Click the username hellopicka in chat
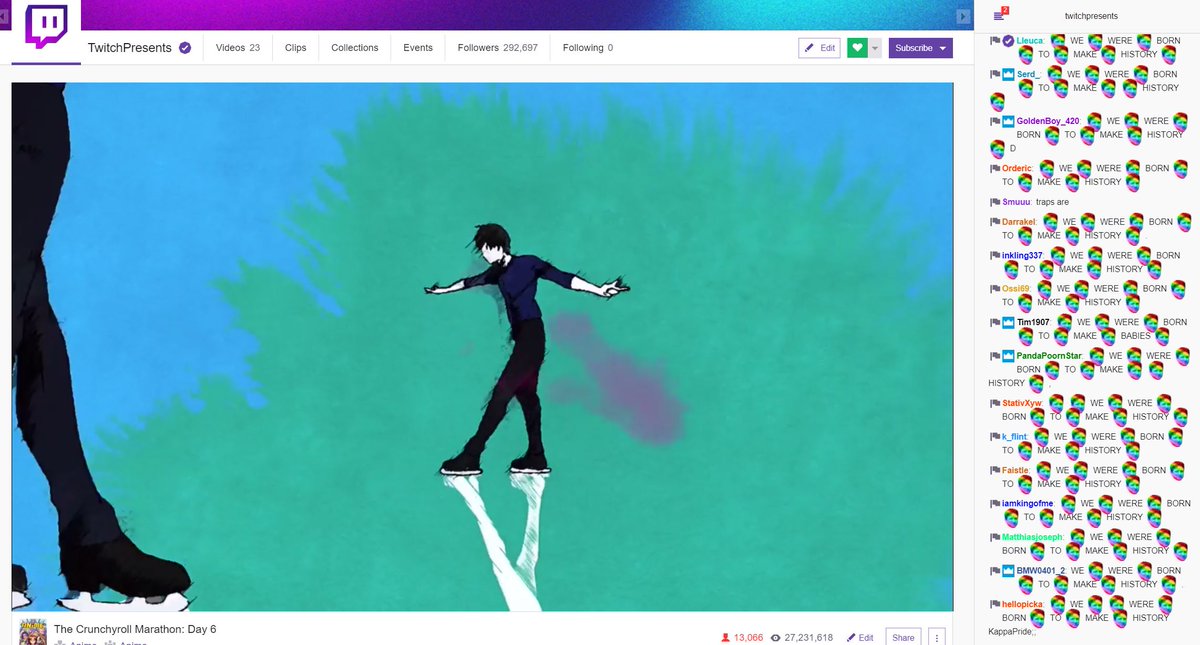The image size is (1200, 645). pyautogui.click(x=1022, y=604)
